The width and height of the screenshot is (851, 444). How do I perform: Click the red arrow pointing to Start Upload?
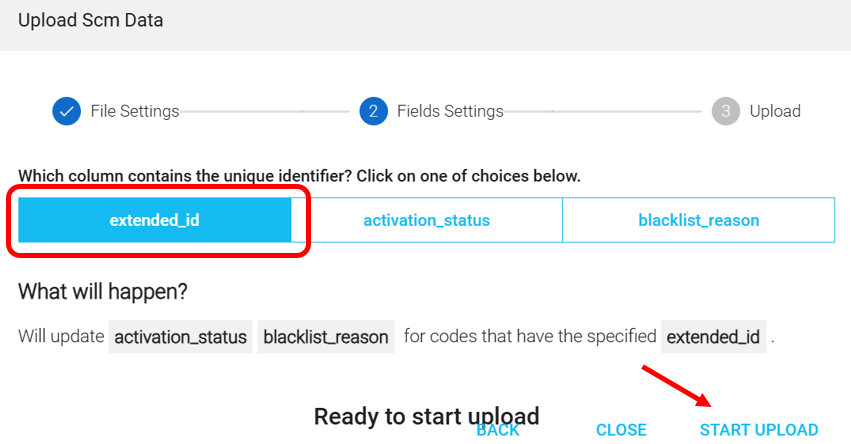[675, 386]
